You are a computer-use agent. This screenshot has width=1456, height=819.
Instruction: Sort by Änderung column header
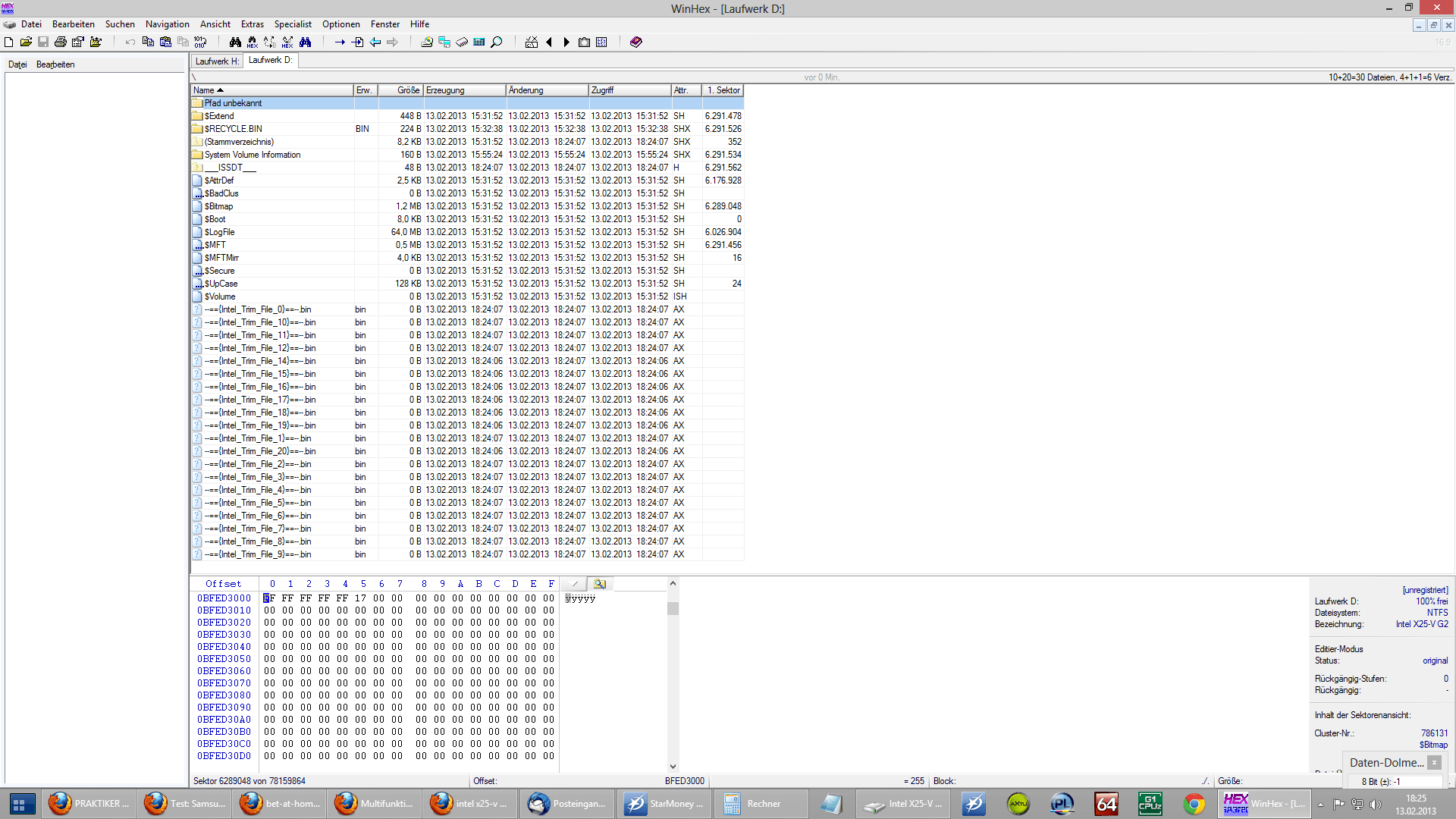pos(547,90)
